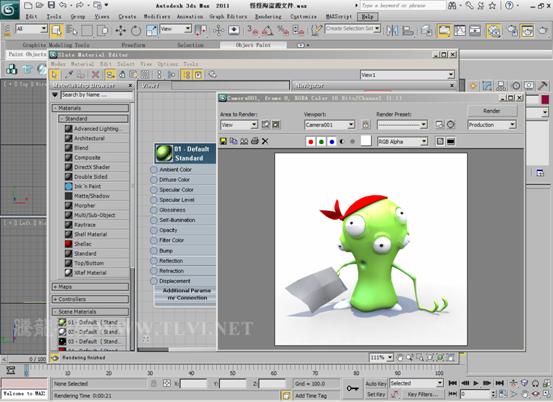Toggle the Diffuse Color input socket
Viewport: 553px width, 402px height.
click(154, 179)
